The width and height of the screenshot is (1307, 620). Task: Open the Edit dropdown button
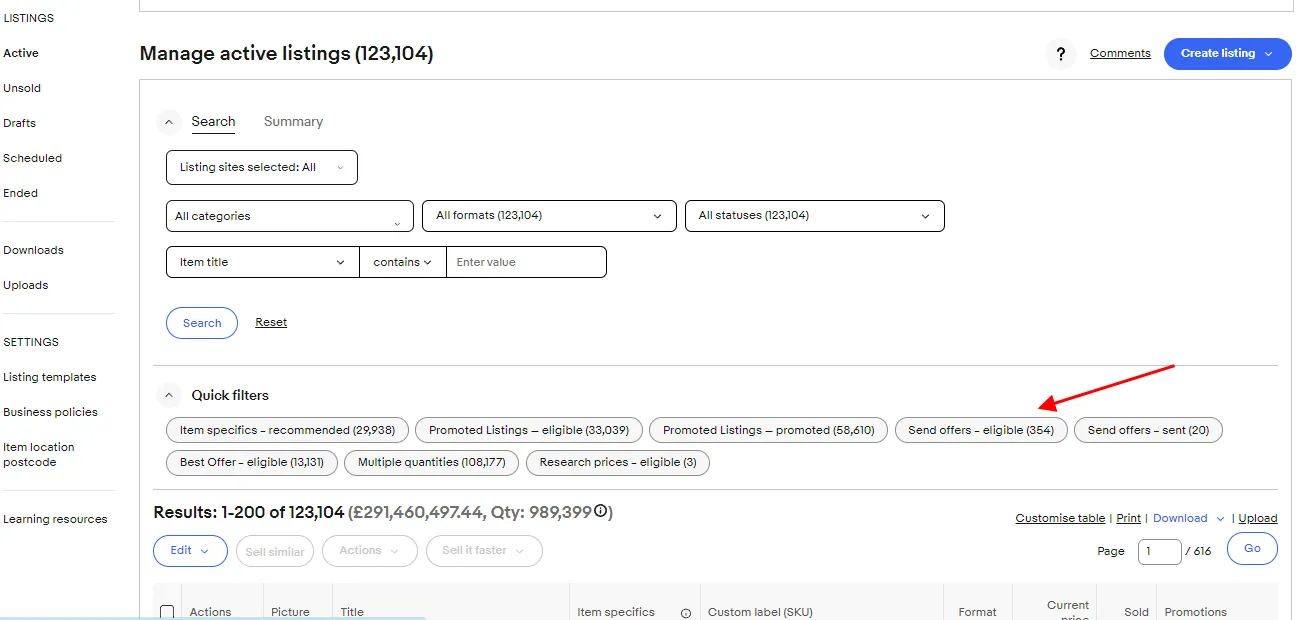[x=190, y=551]
